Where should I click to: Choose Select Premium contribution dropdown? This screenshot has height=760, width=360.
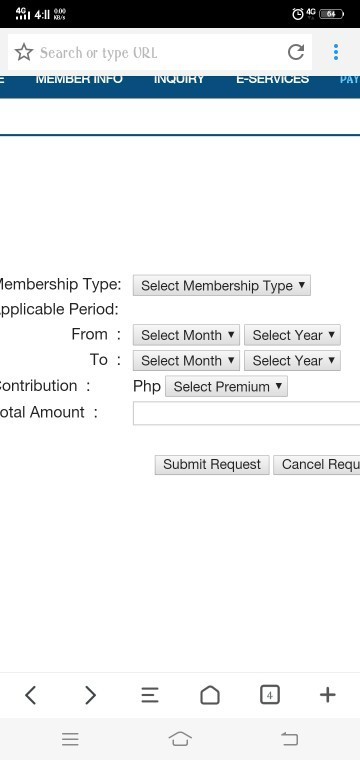pos(226,387)
